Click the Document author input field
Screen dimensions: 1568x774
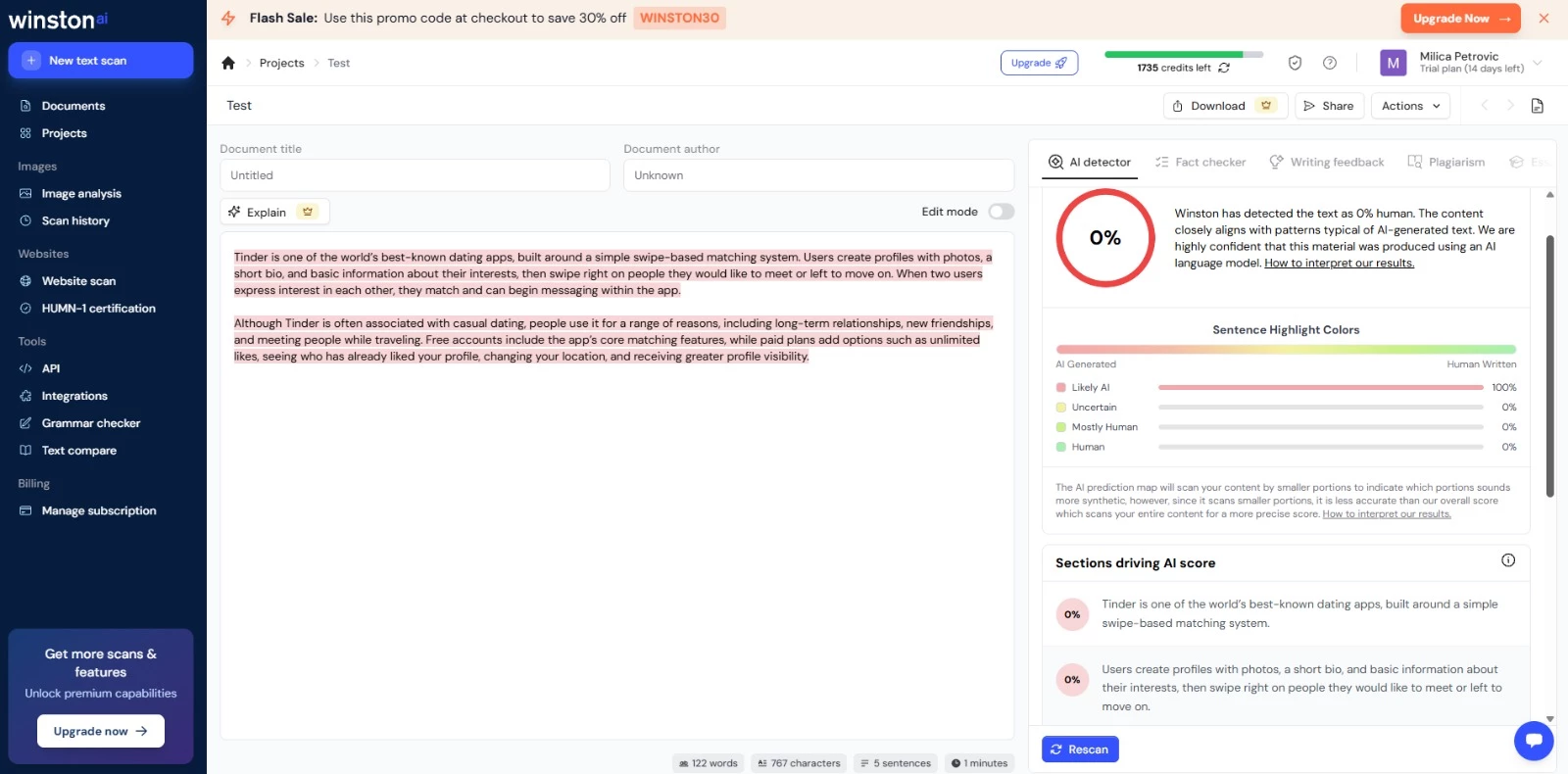(x=818, y=175)
